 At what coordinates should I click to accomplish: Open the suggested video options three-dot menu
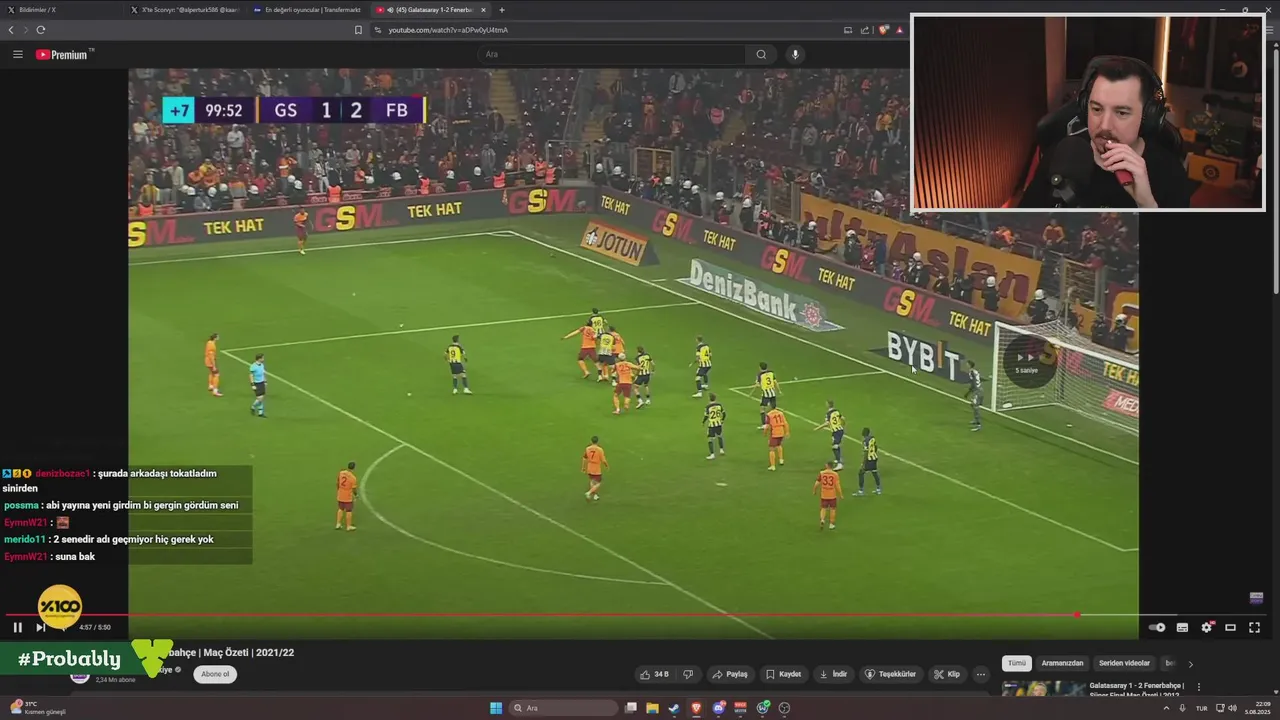[1199, 687]
